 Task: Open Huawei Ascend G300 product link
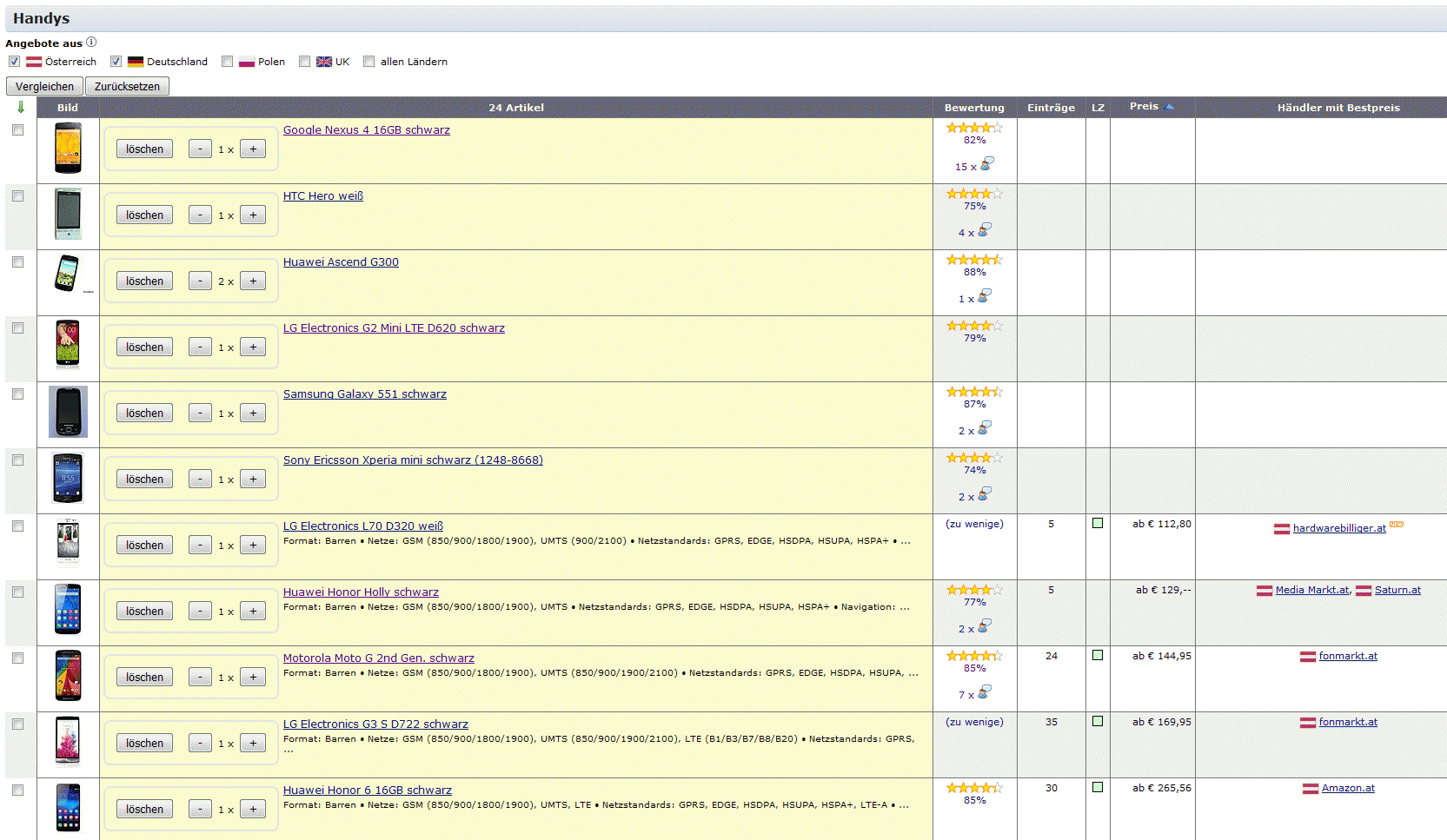pos(341,261)
